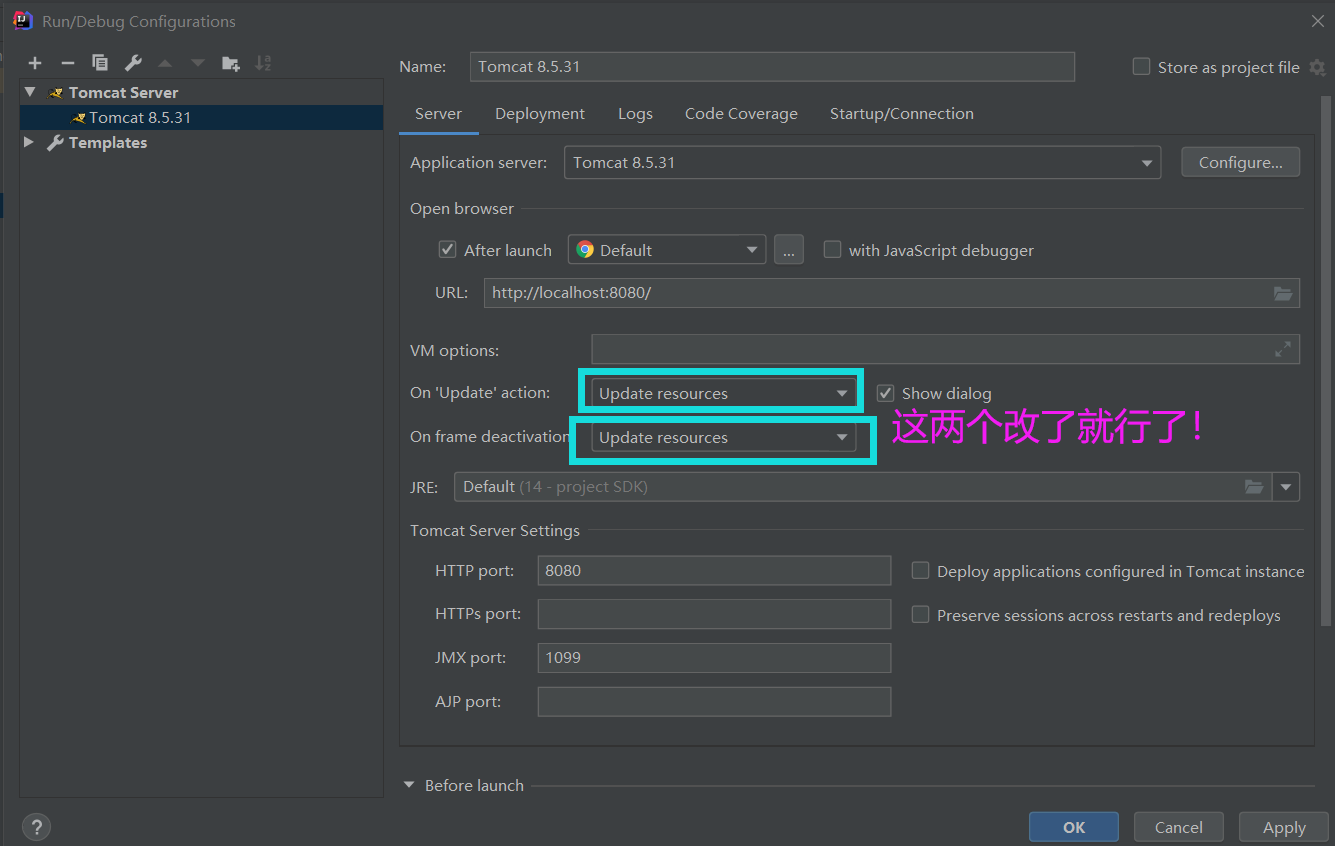Open the JRE dropdown arrow

[x=1286, y=487]
